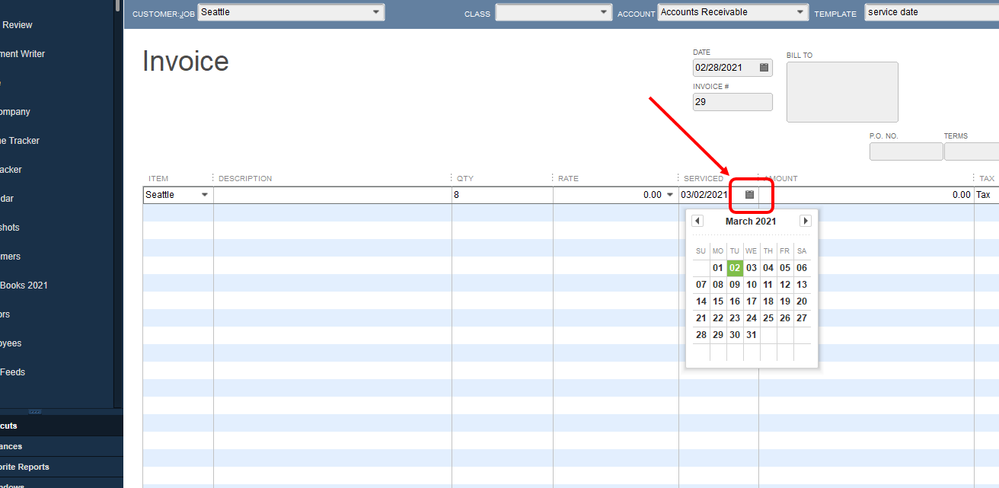The image size is (999, 488).
Task: Open the invoice Date calendar icon
Action: coord(764,67)
